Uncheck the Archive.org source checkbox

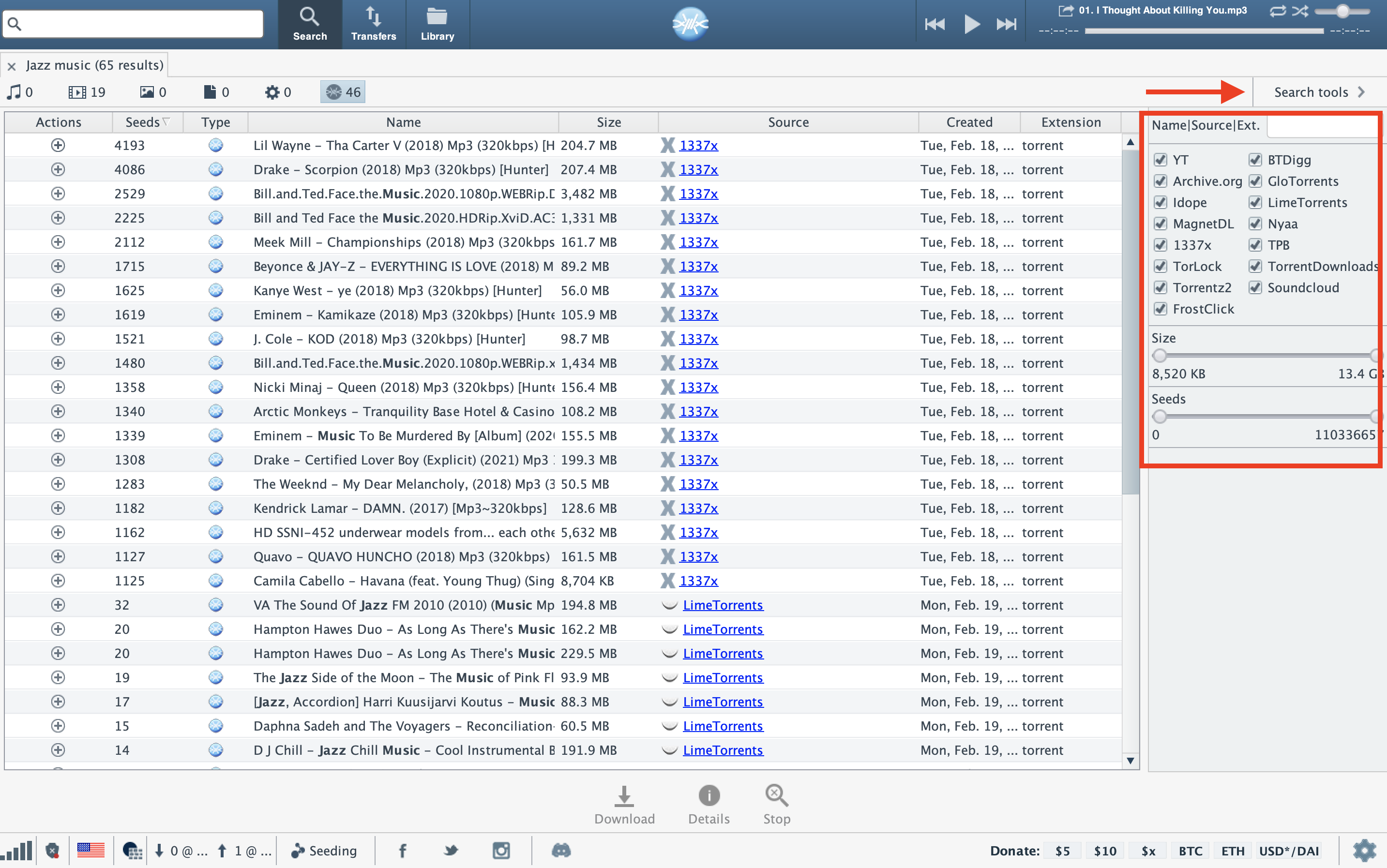pos(1160,181)
